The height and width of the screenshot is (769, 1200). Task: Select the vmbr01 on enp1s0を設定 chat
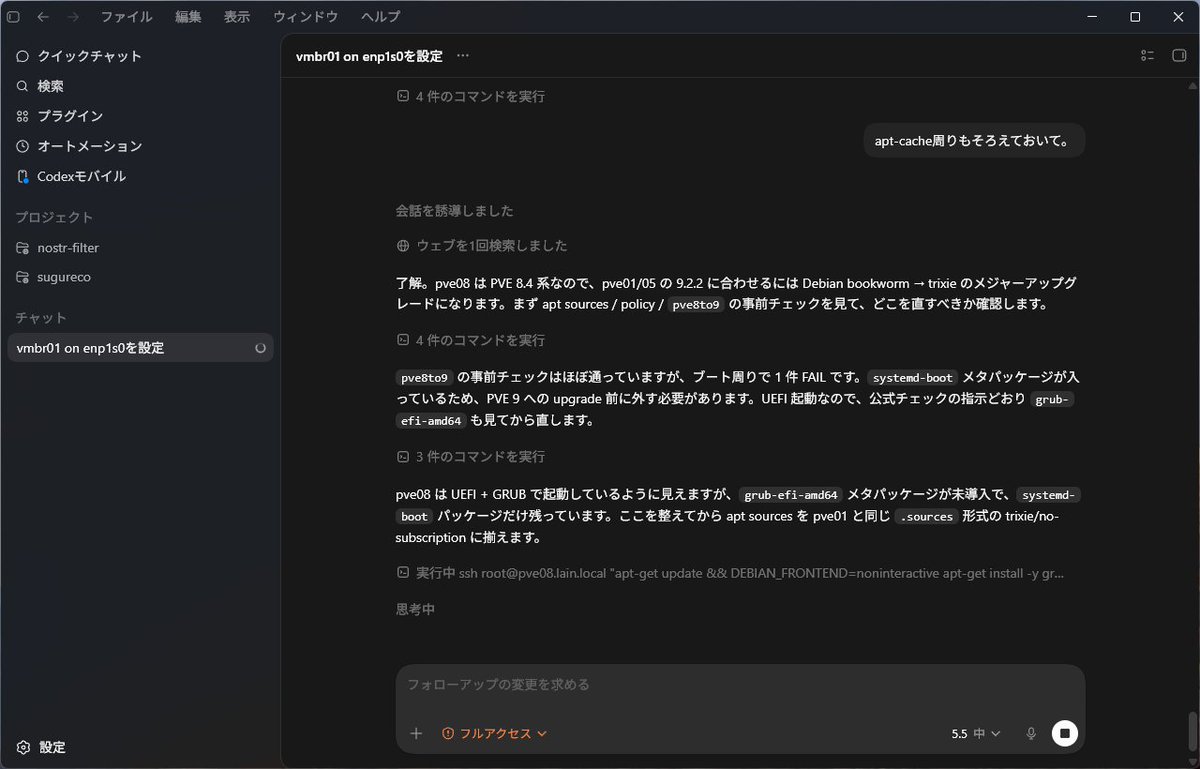click(140, 348)
